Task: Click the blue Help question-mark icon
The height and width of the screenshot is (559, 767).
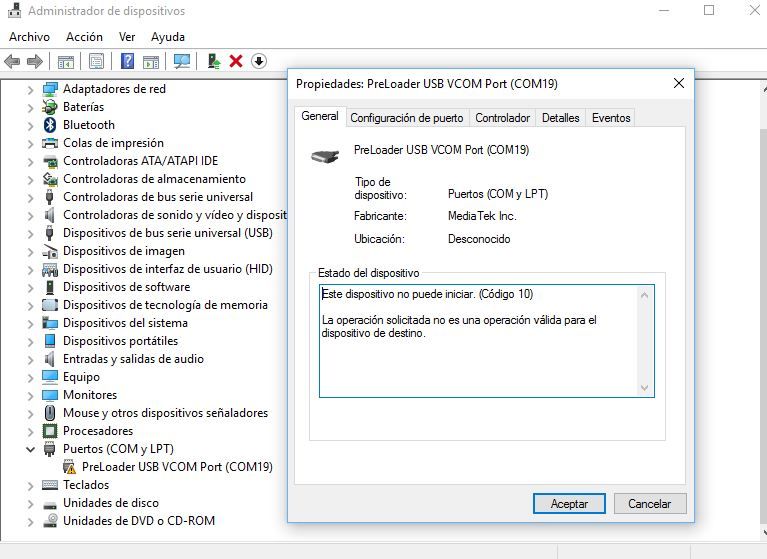Action: click(127, 61)
